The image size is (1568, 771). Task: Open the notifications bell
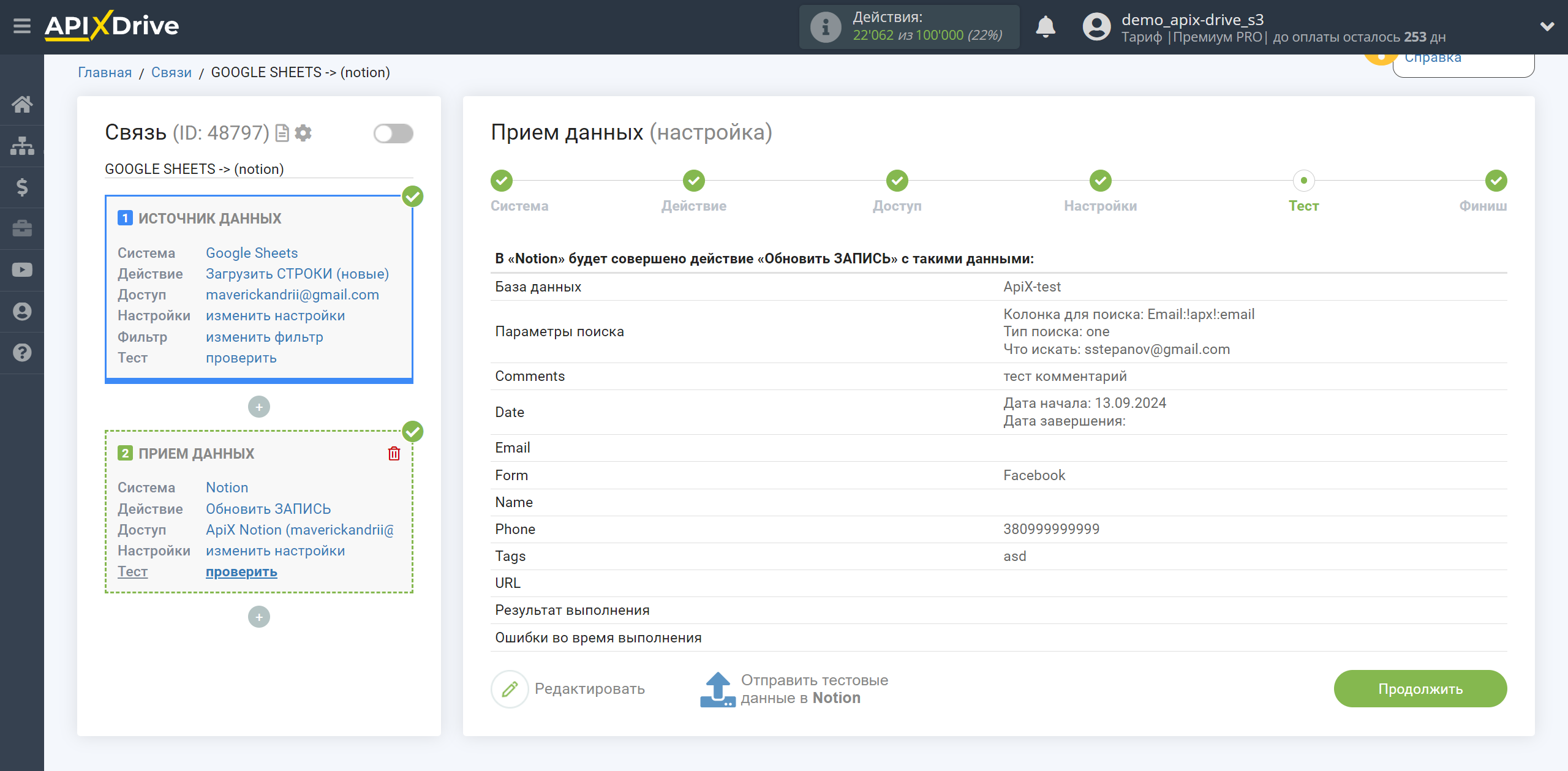(x=1045, y=27)
